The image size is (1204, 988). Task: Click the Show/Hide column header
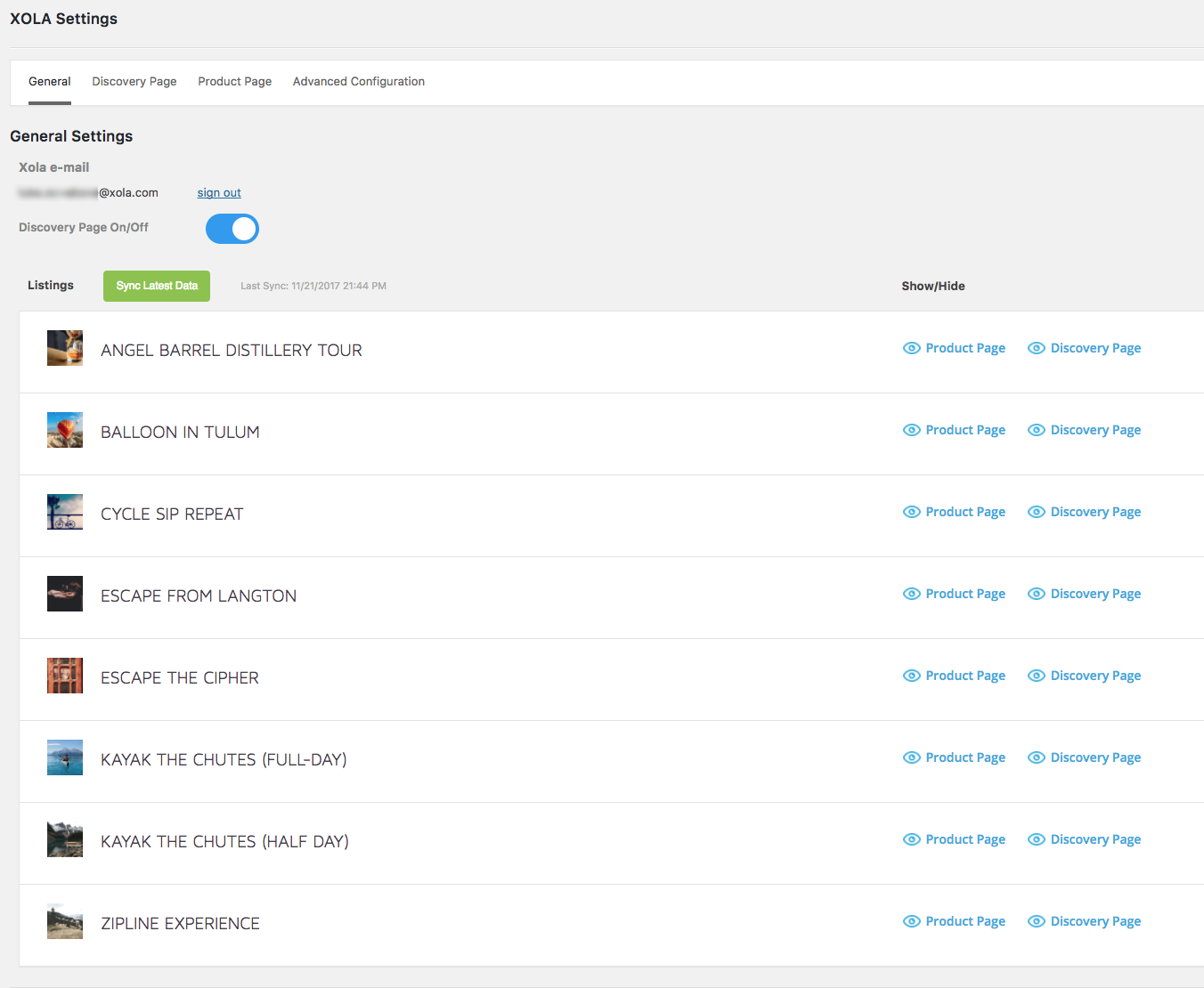click(x=933, y=287)
